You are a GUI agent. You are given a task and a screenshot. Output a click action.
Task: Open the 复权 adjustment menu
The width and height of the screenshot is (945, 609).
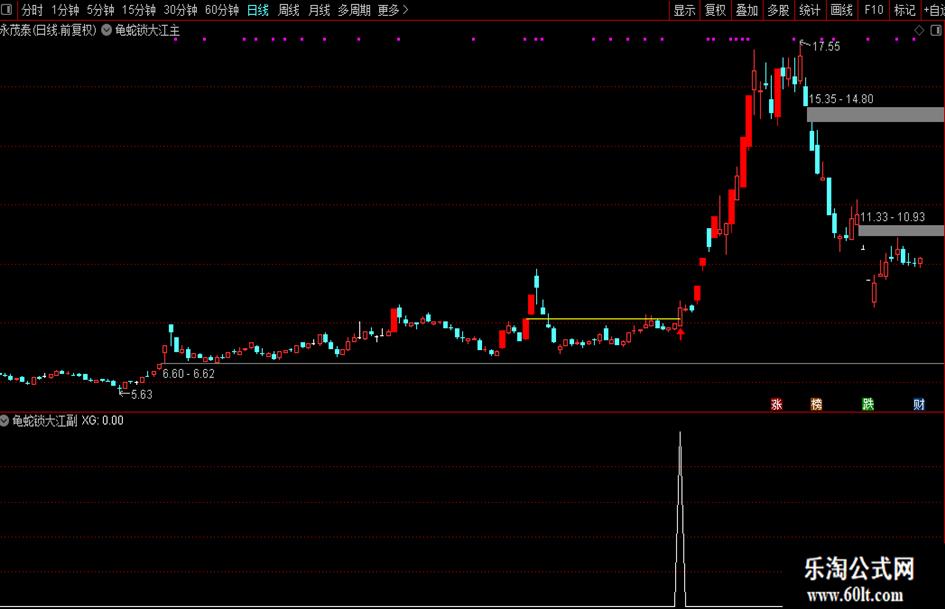pyautogui.click(x=715, y=10)
